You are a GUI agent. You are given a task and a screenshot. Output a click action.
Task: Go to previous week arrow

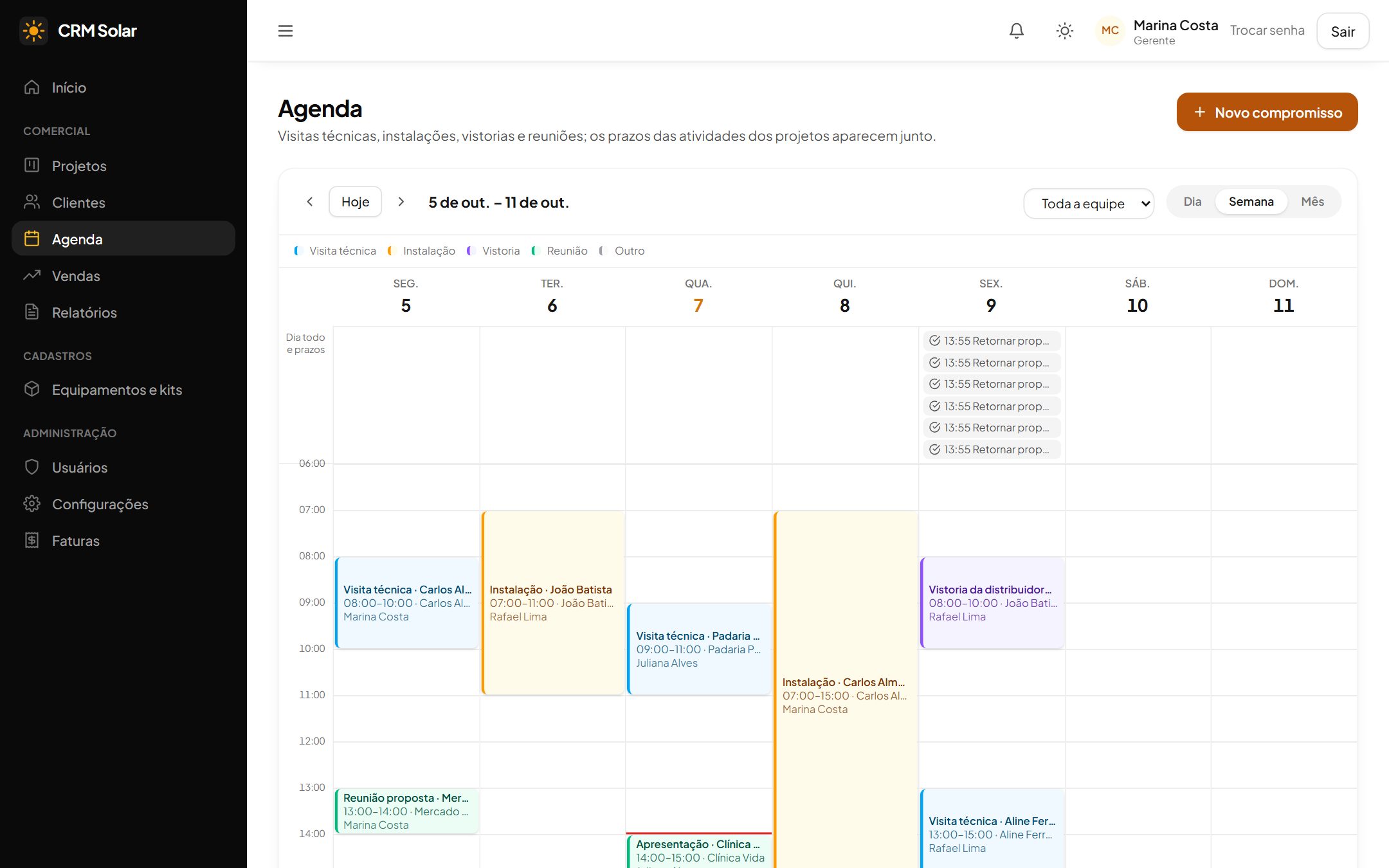point(310,202)
